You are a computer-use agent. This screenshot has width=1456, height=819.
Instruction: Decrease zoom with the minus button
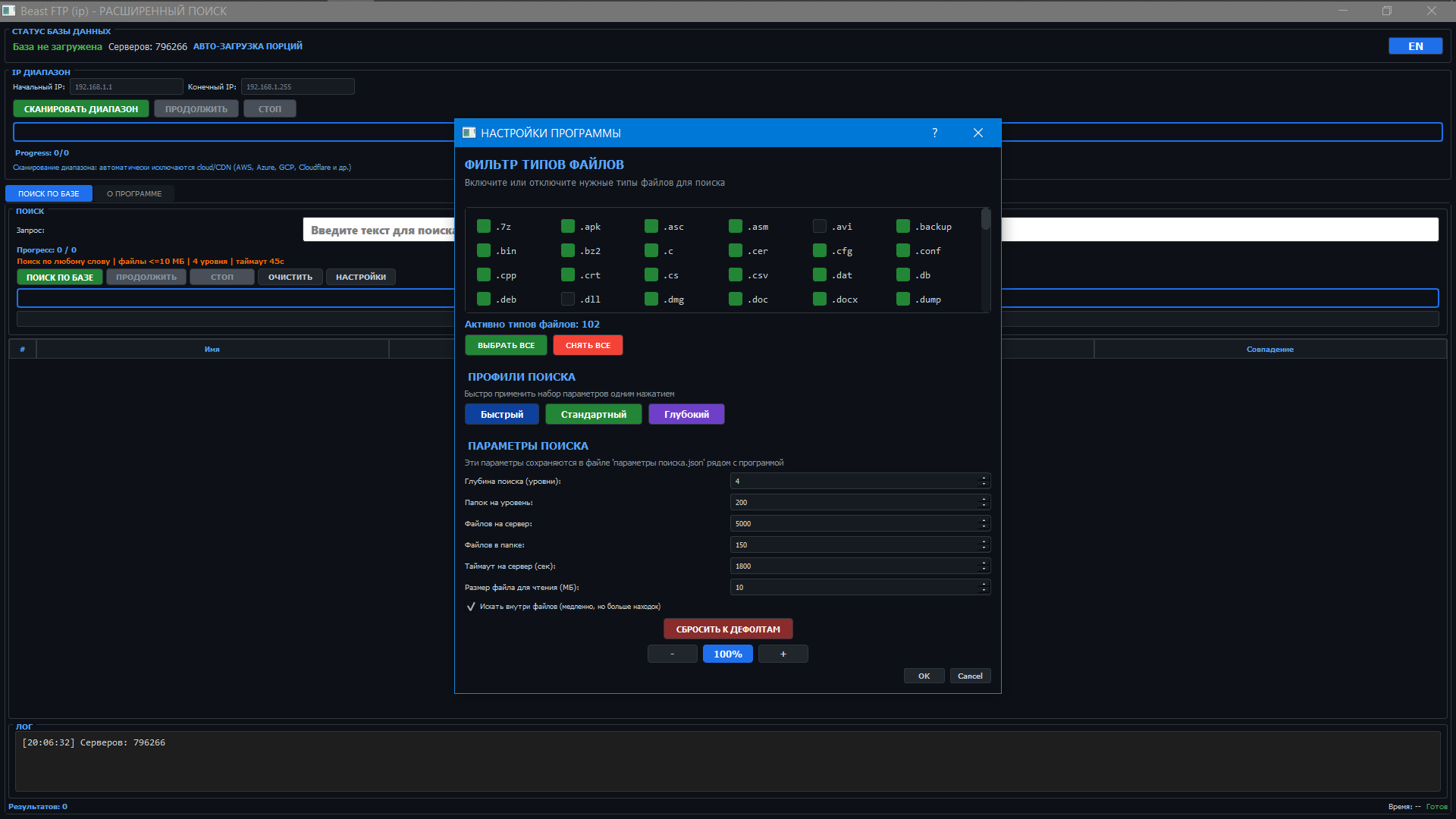point(672,654)
